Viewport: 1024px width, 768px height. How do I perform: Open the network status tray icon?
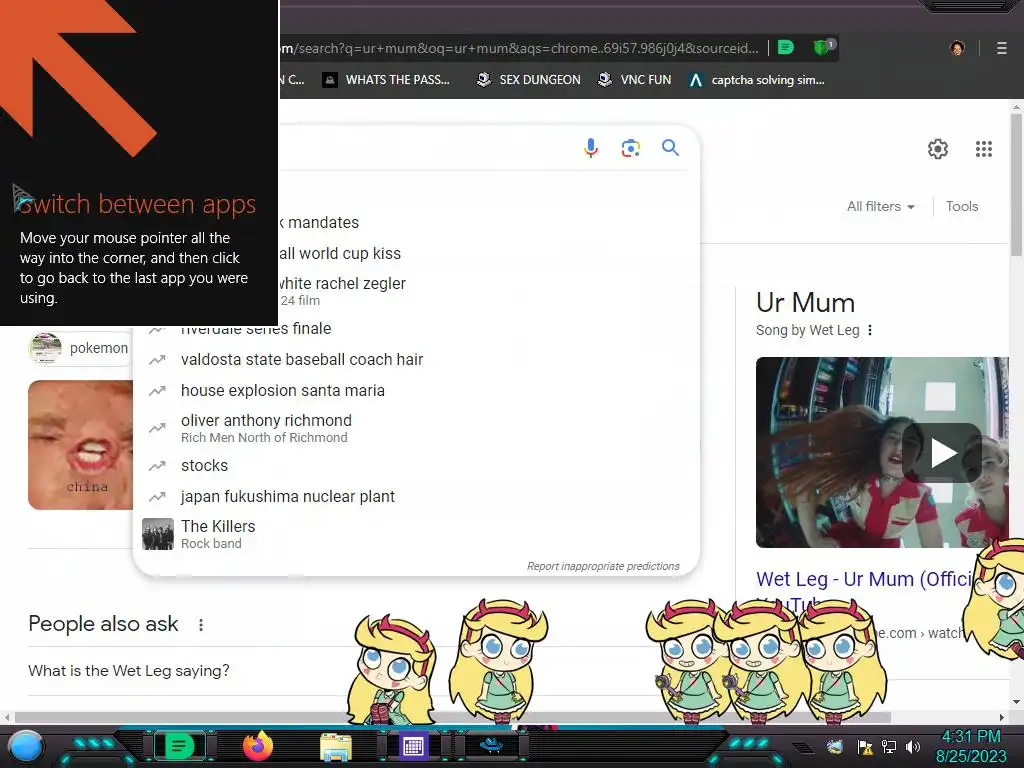pyautogui.click(x=888, y=746)
